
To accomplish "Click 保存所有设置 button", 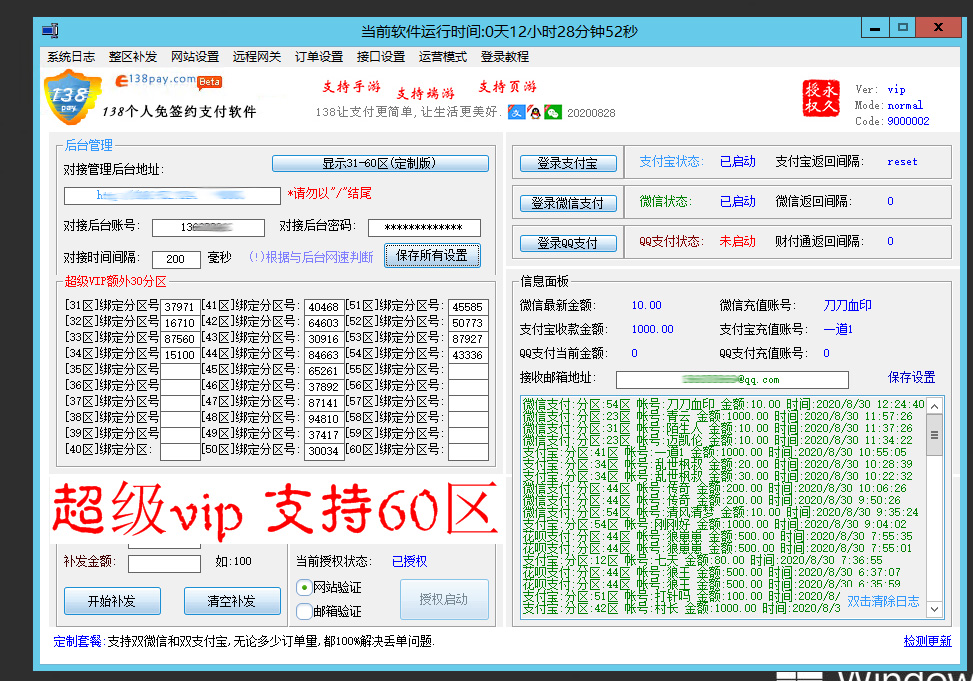I will click(432, 255).
